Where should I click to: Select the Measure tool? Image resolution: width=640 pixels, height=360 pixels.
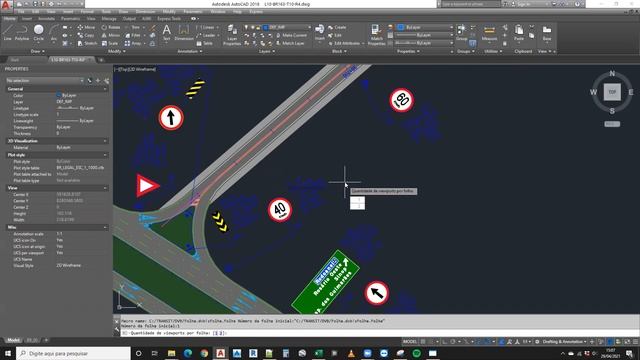[x=489, y=32]
